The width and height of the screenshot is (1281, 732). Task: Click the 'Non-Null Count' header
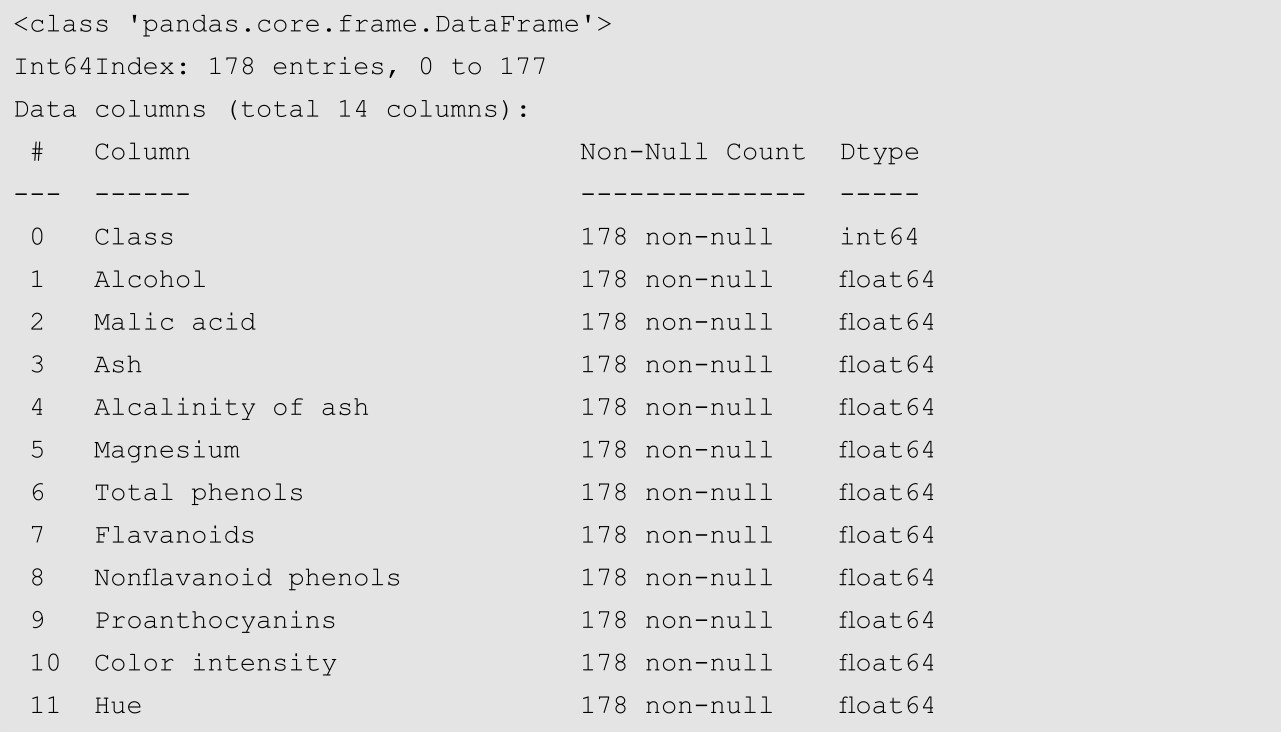693,152
